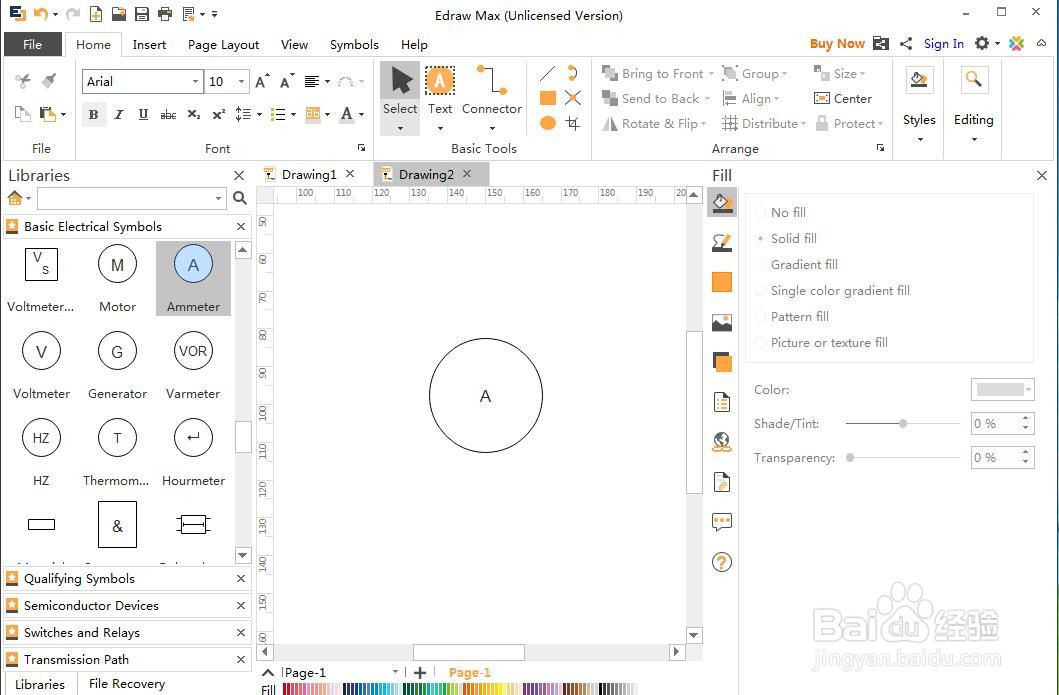Select the crop tool
Image resolution: width=1059 pixels, height=695 pixels.
[x=573, y=123]
